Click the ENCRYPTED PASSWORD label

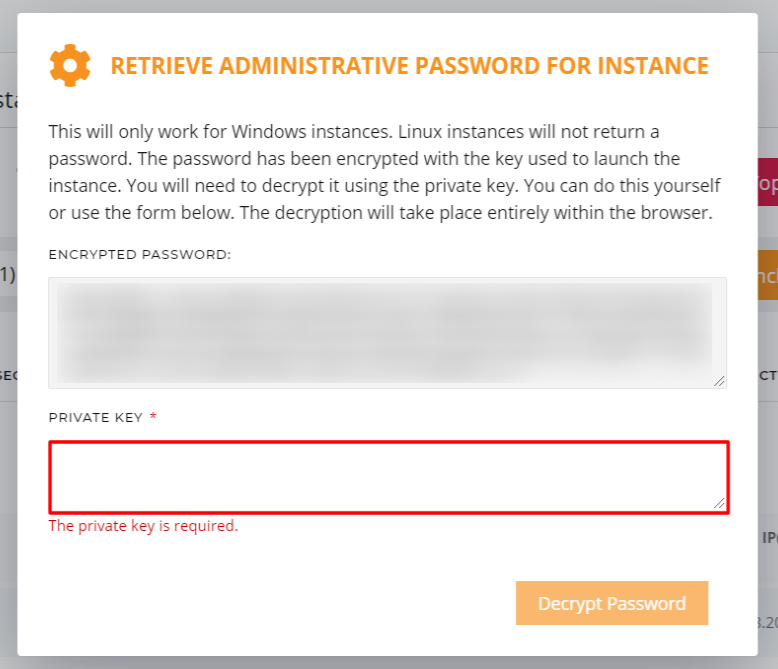[x=140, y=255]
